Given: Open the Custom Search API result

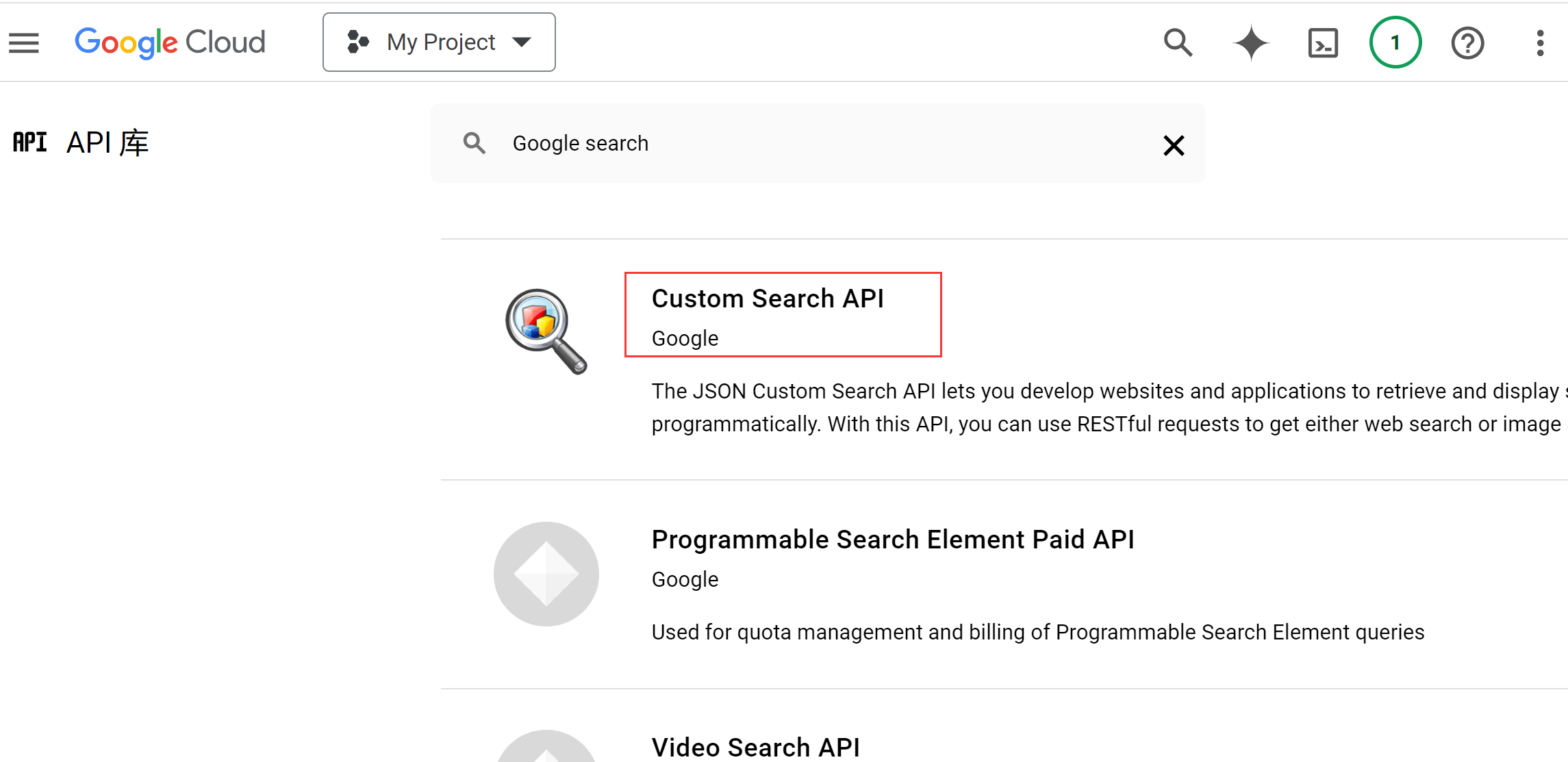Looking at the screenshot, I should (x=768, y=299).
